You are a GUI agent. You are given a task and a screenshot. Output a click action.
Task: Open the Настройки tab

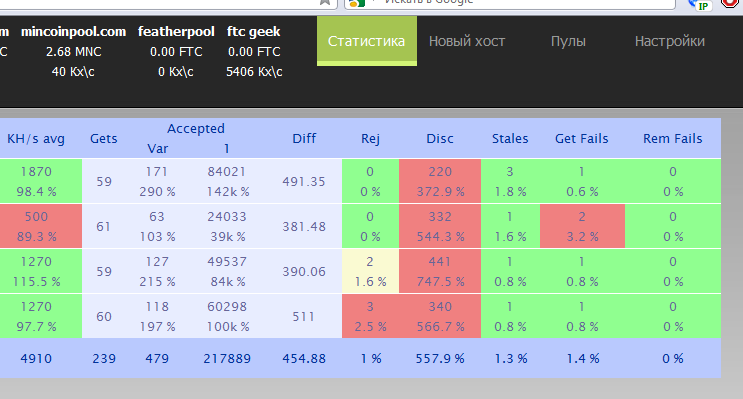tap(670, 41)
